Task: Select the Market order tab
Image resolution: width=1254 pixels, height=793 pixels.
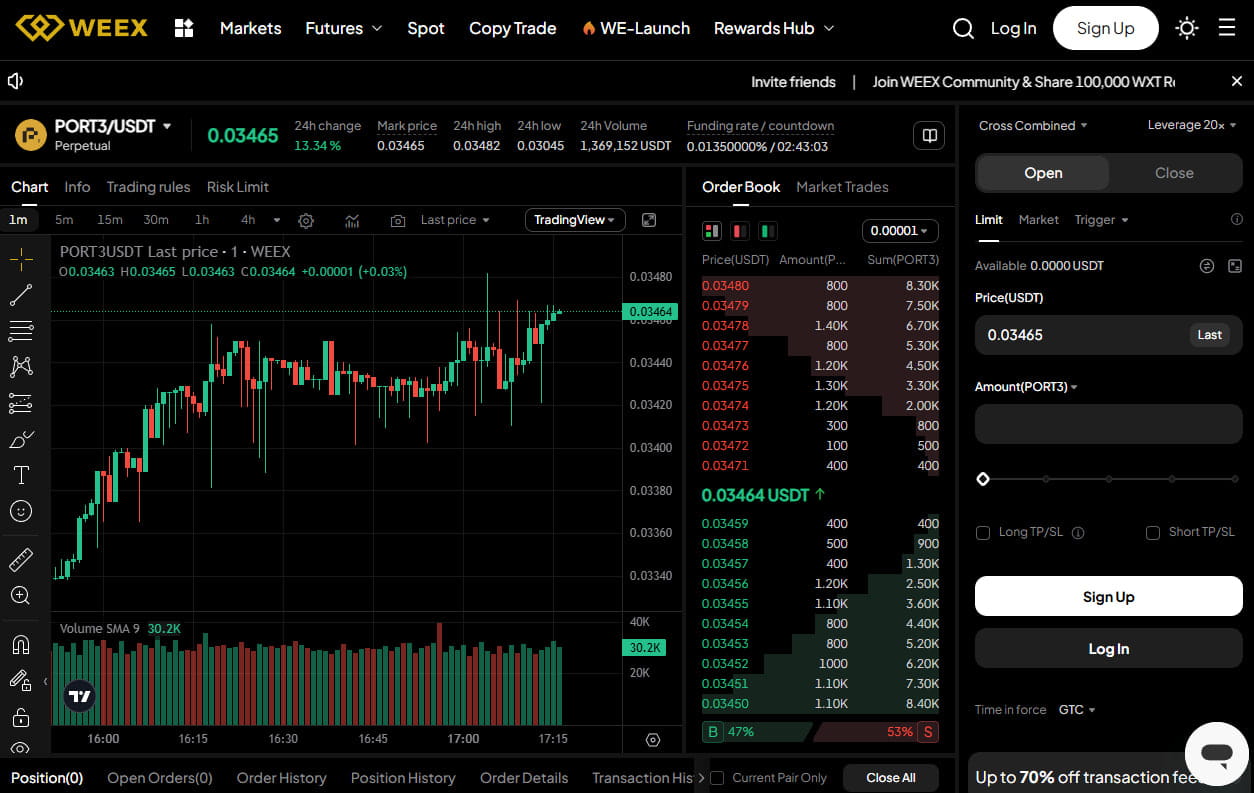Action: click(x=1038, y=220)
